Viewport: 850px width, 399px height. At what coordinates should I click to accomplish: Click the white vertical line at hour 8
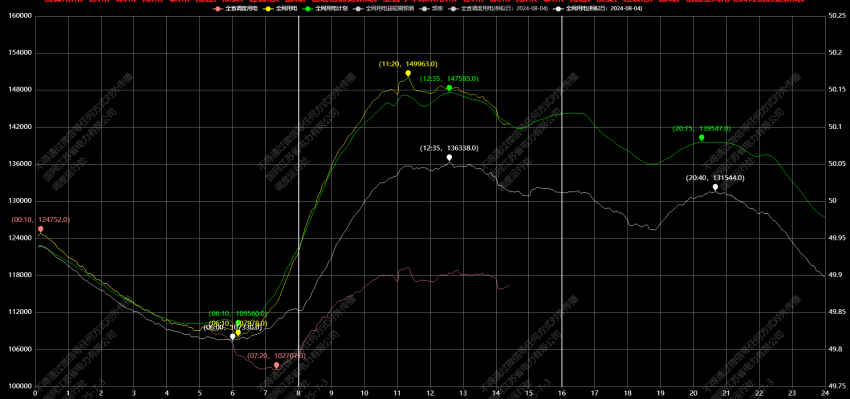tap(299, 201)
